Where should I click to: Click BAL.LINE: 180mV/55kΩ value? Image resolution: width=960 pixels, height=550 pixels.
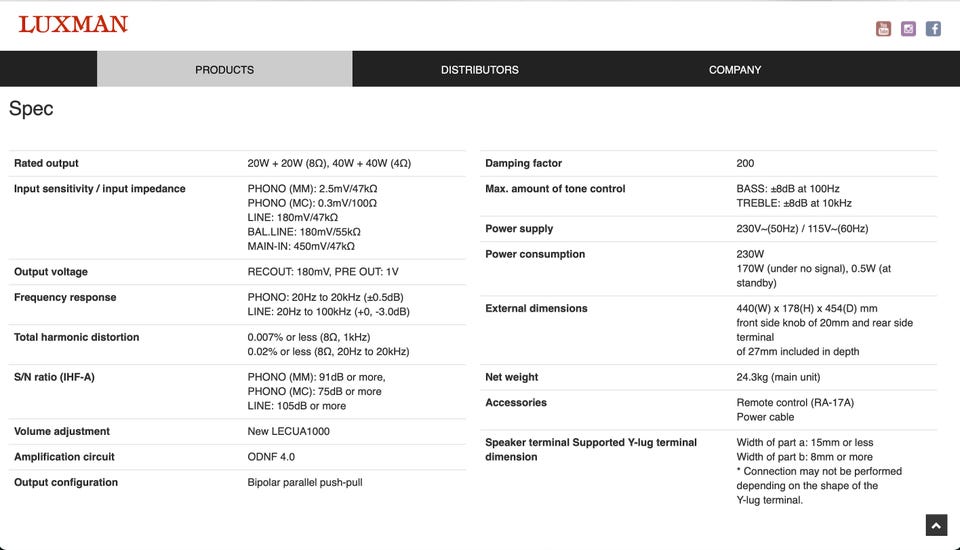coord(304,232)
